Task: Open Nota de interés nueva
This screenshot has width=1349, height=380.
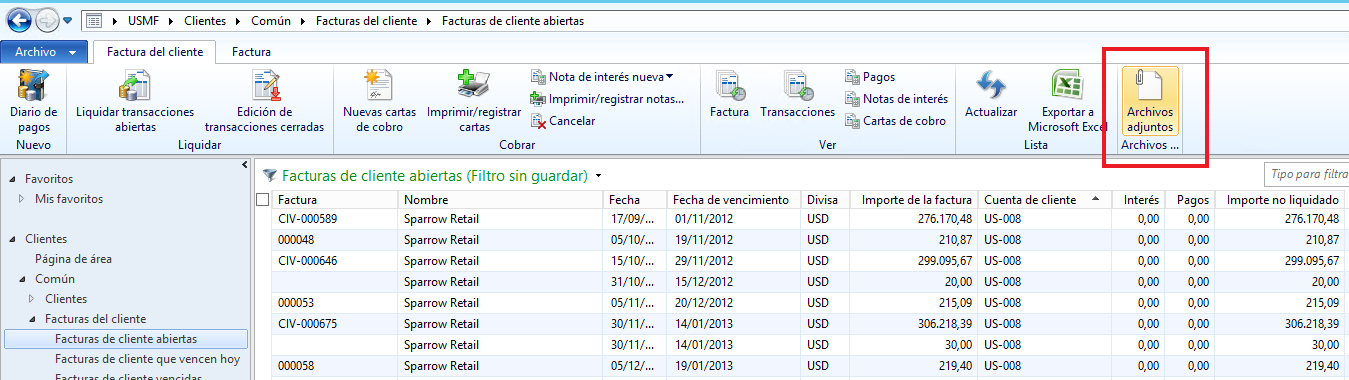Action: (x=602, y=76)
